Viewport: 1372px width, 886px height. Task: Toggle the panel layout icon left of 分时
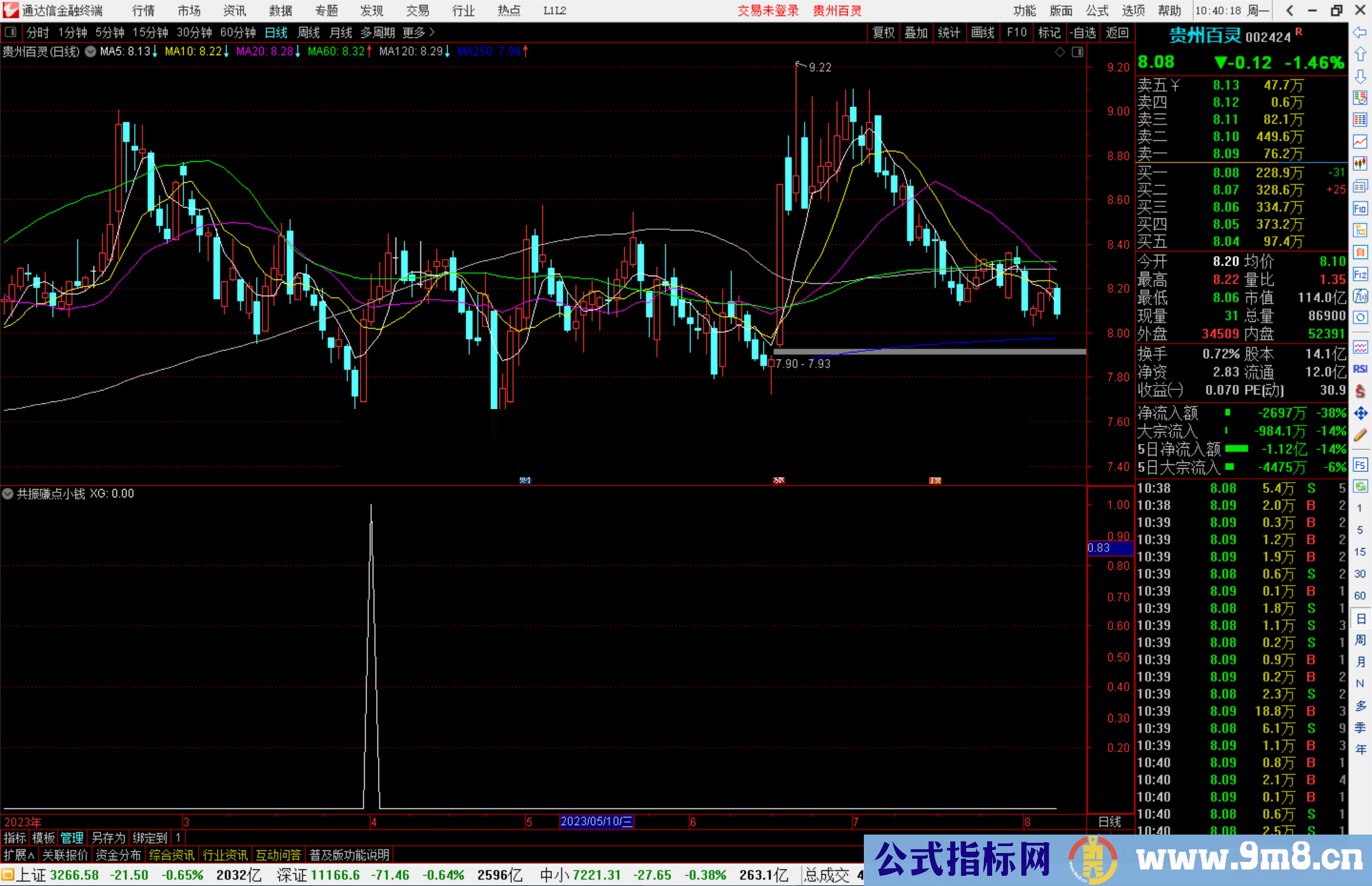pos(11,32)
